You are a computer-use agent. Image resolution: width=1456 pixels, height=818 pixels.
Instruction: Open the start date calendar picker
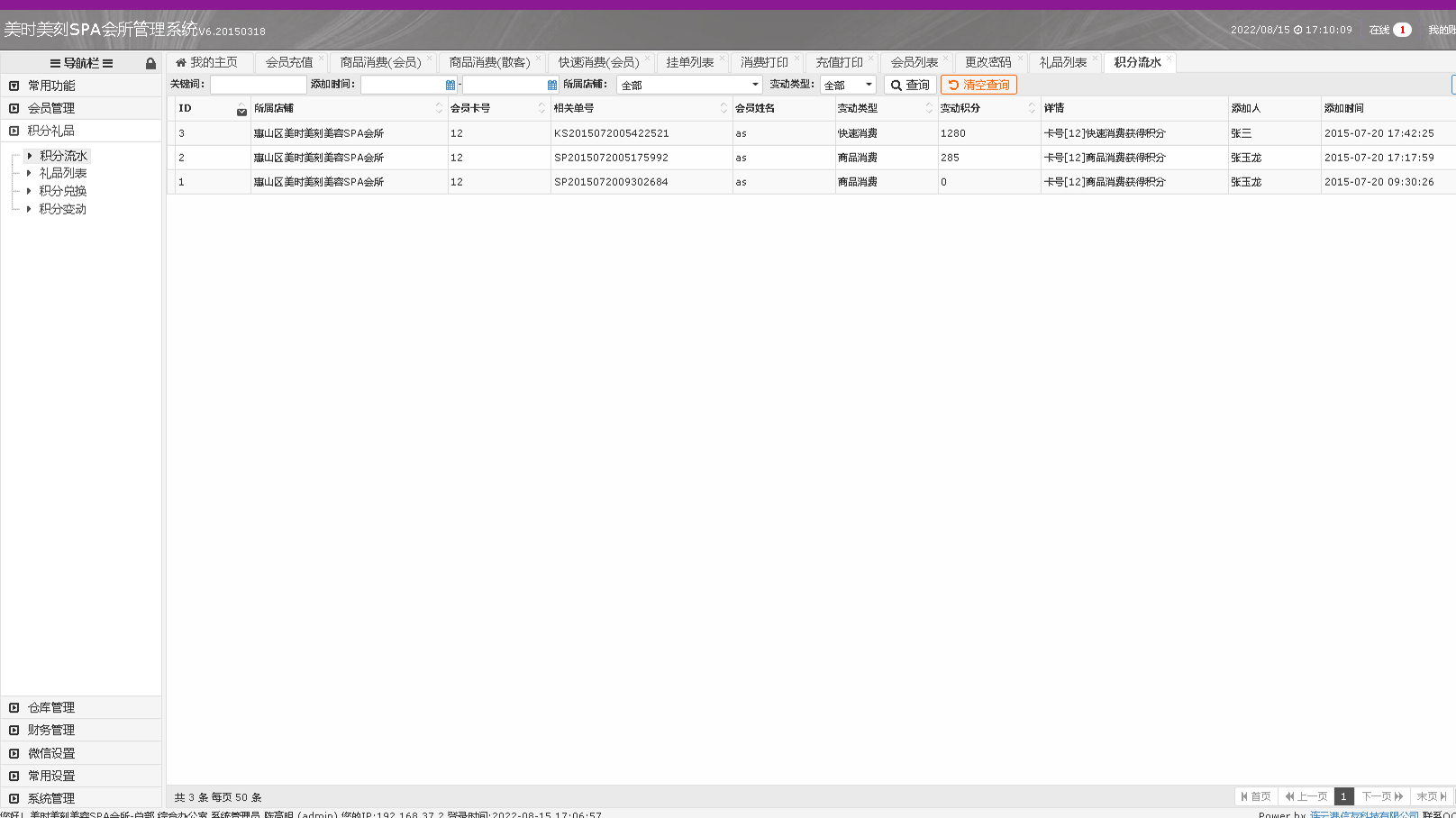click(x=450, y=85)
